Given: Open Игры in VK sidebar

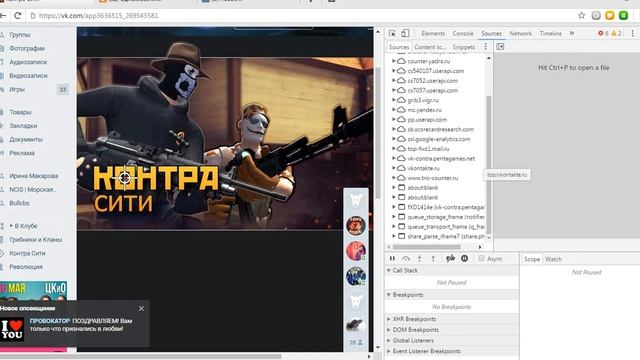Looking at the screenshot, I should click(17, 89).
